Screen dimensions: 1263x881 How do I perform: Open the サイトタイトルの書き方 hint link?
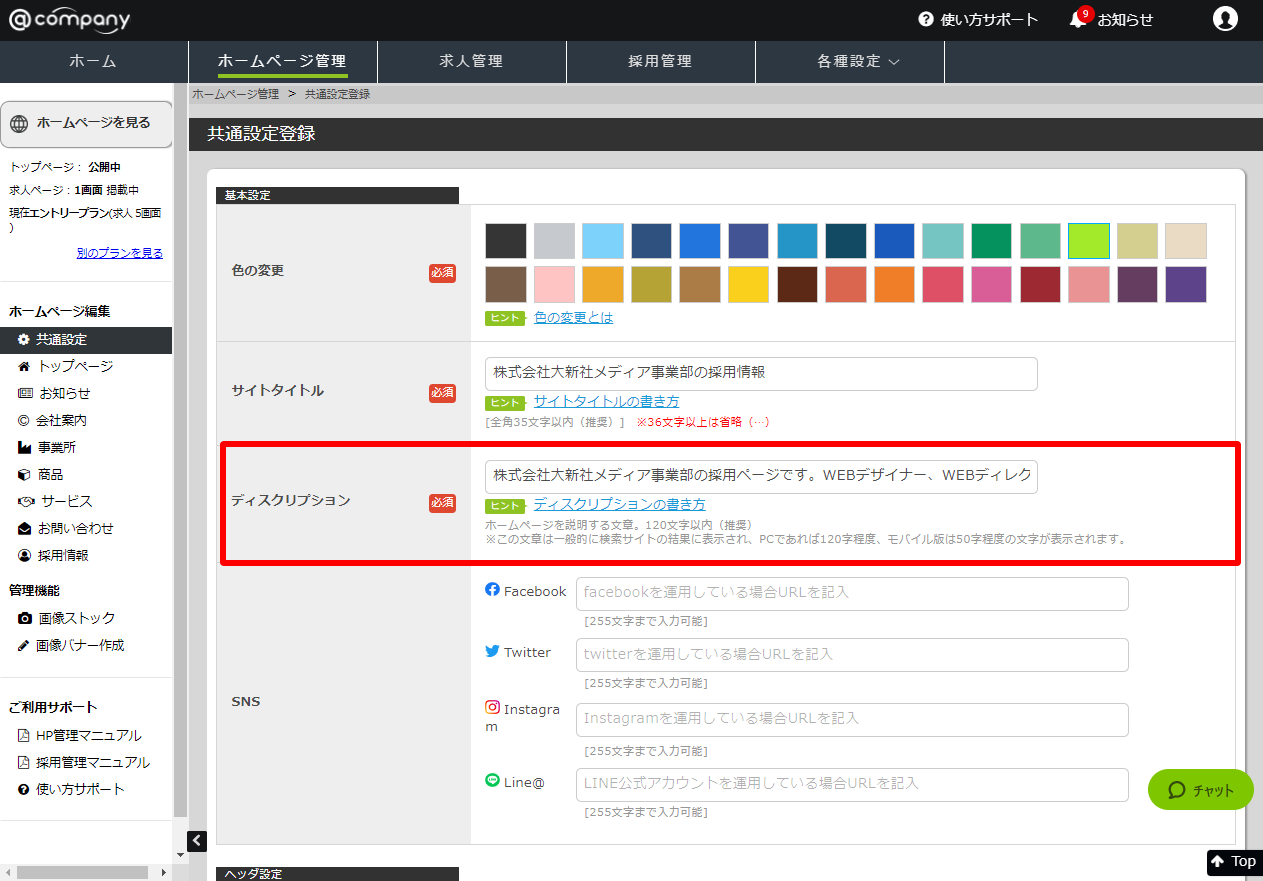tap(606, 401)
